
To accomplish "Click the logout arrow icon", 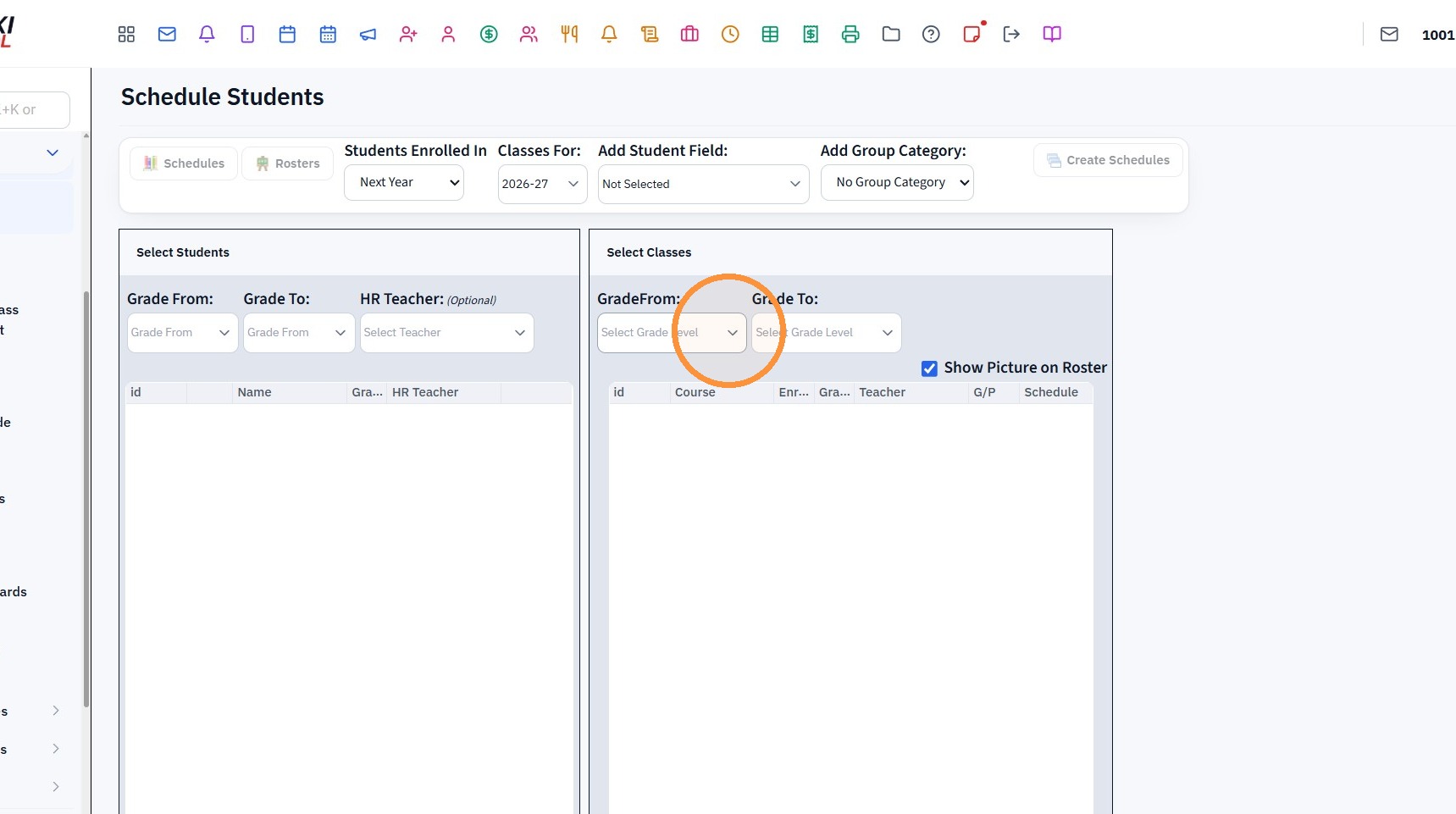I will pos(1011,34).
